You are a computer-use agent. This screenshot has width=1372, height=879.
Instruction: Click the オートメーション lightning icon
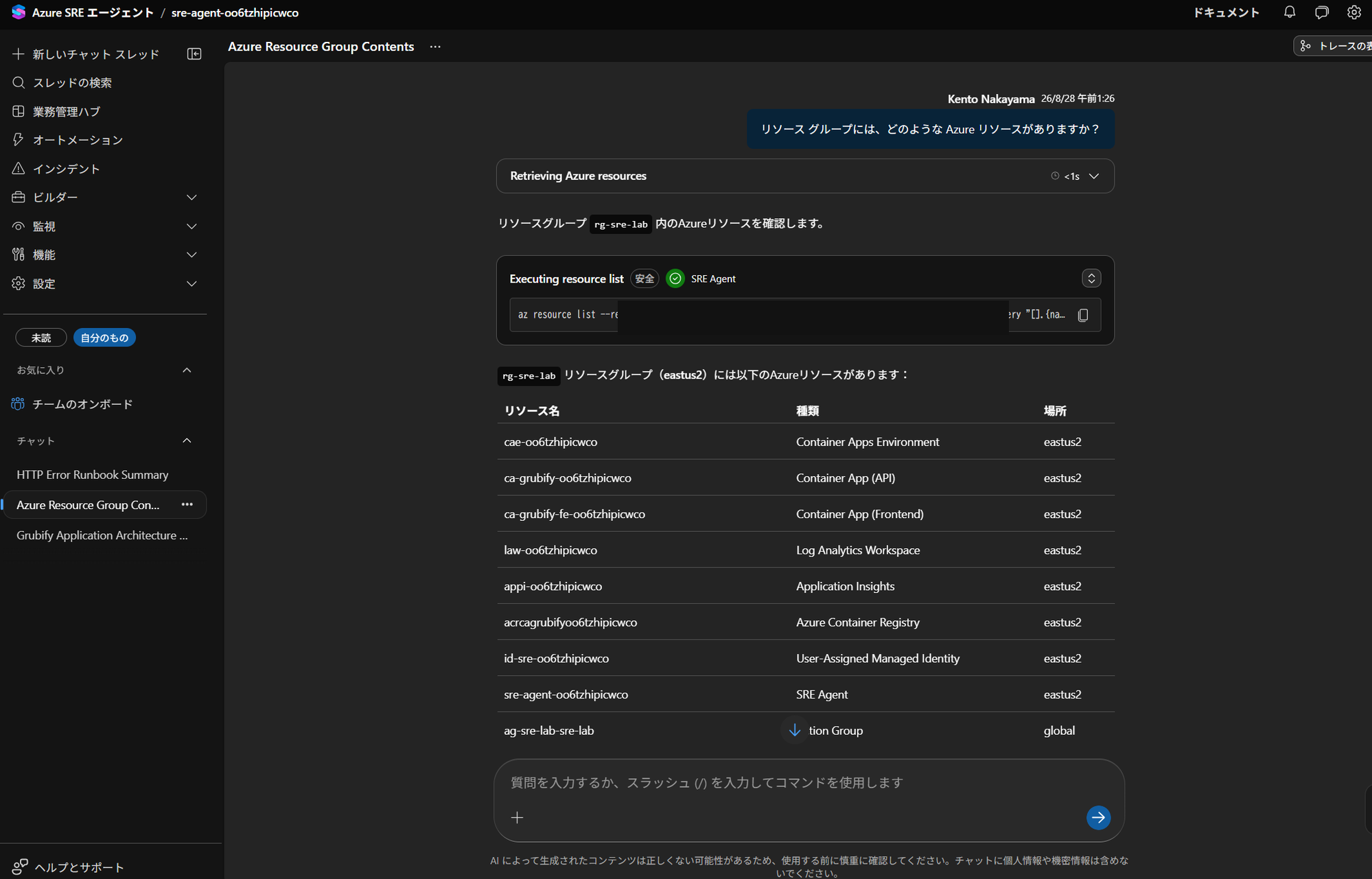pos(19,140)
